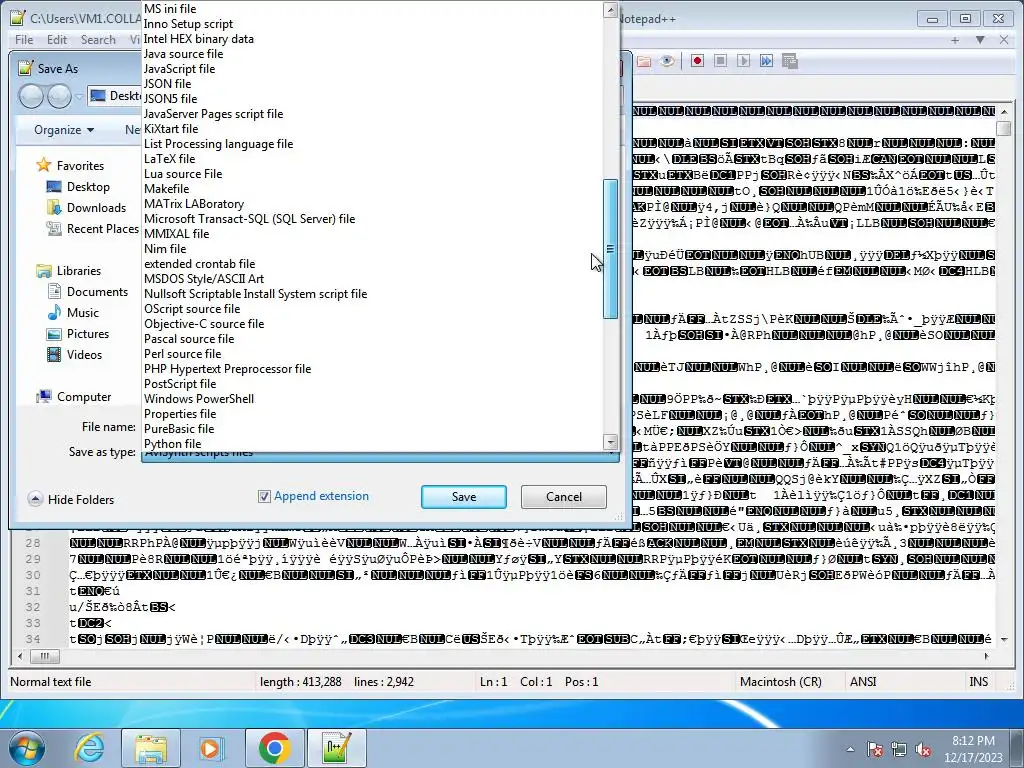Viewport: 1024px width, 768px height.
Task: Toggle the Append extension checkbox
Action: click(264, 496)
